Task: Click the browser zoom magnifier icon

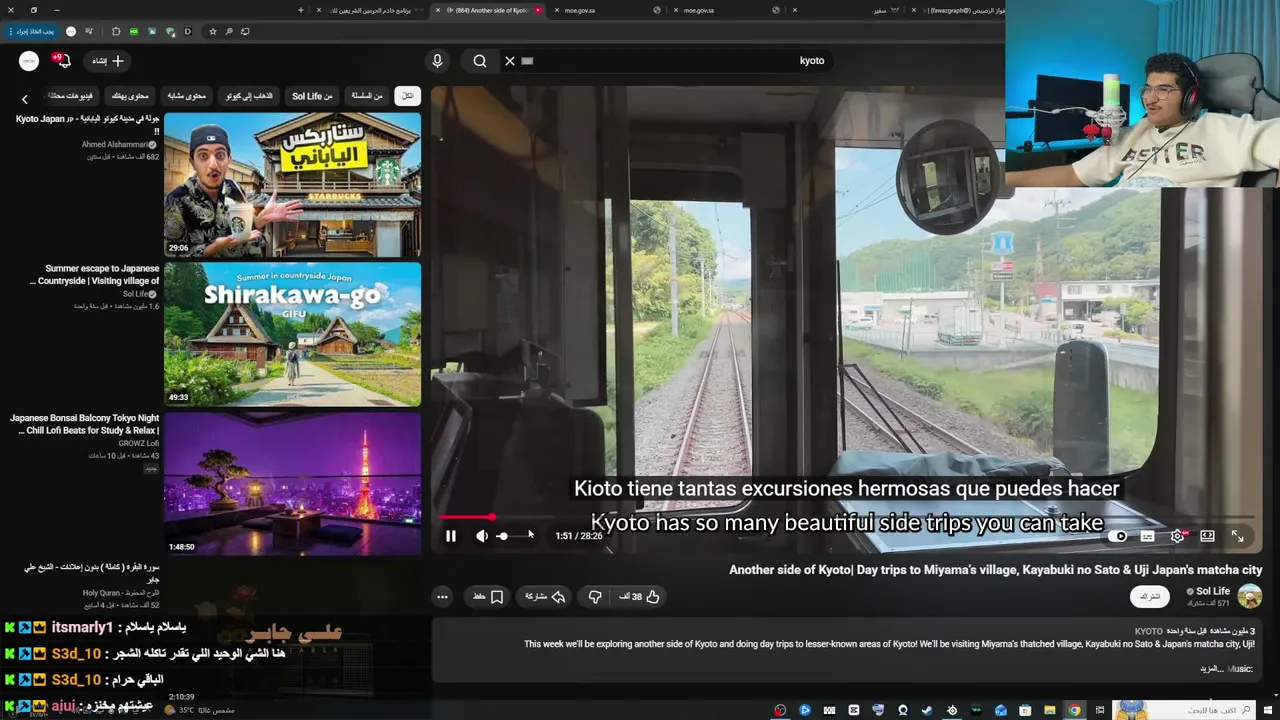Action: click(229, 32)
